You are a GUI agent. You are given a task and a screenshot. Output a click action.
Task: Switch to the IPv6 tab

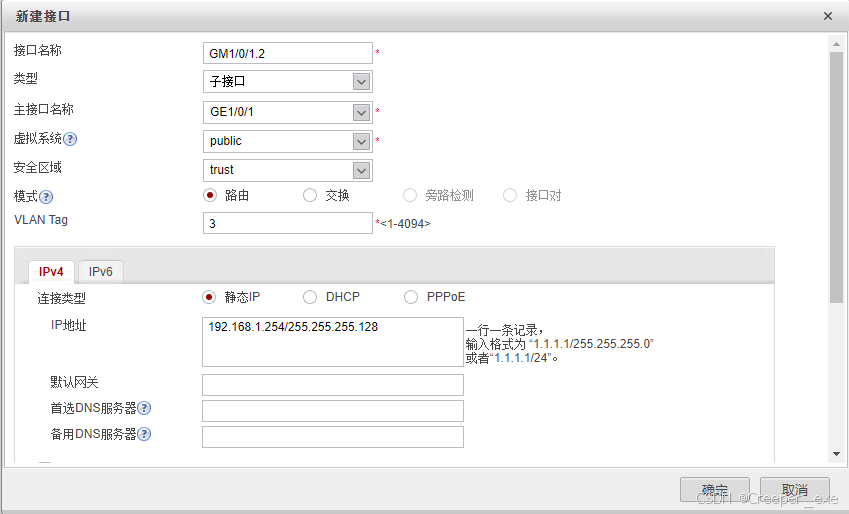pyautogui.click(x=101, y=272)
